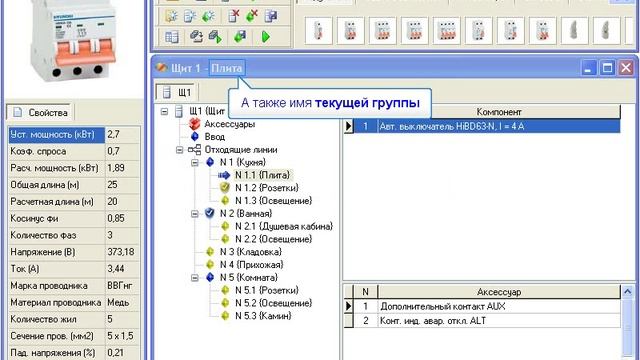Screen dimensions: 640x360
Task: Click the blue Ввод diamond icon
Action: 195,136
